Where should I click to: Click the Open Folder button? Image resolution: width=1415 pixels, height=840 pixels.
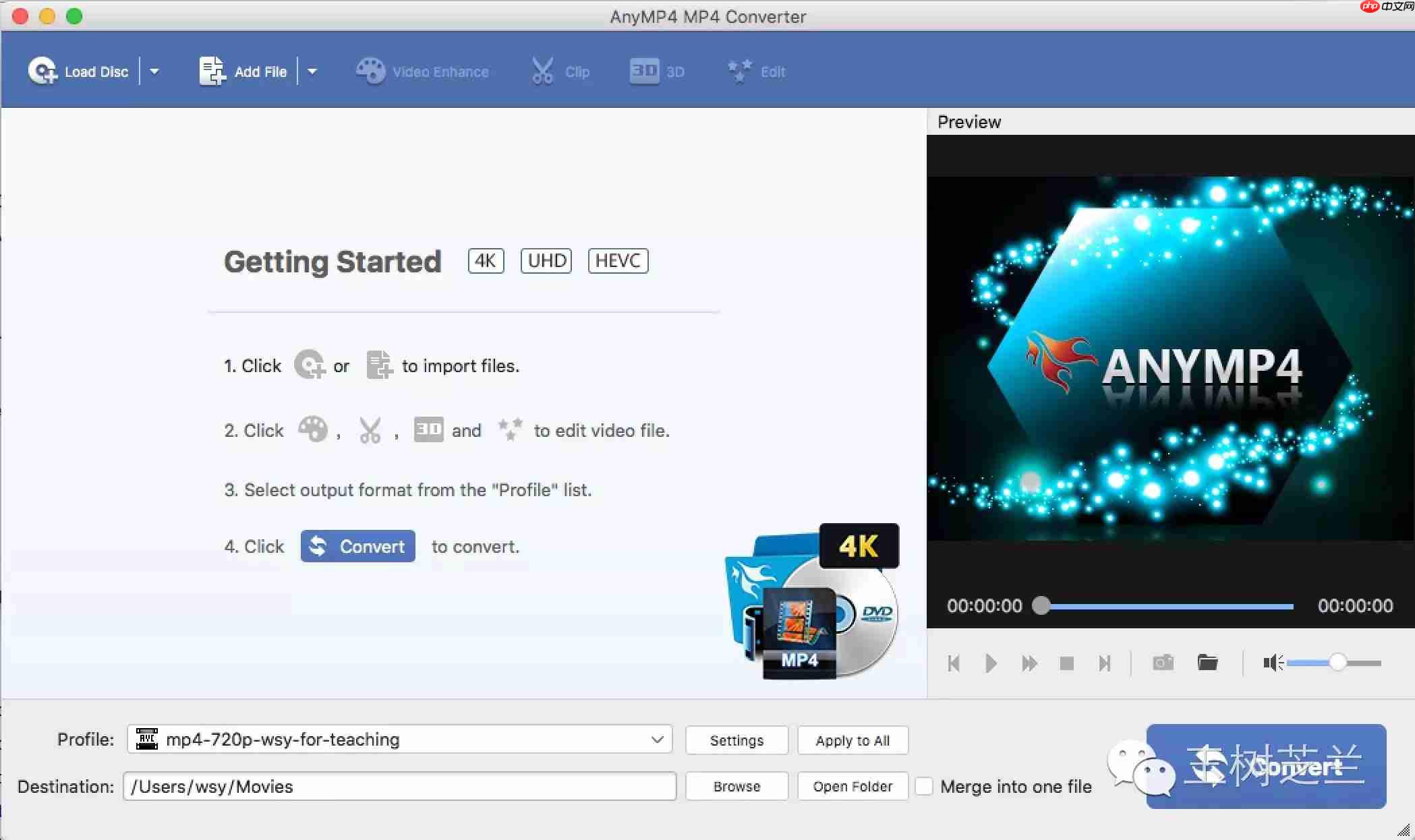click(853, 786)
